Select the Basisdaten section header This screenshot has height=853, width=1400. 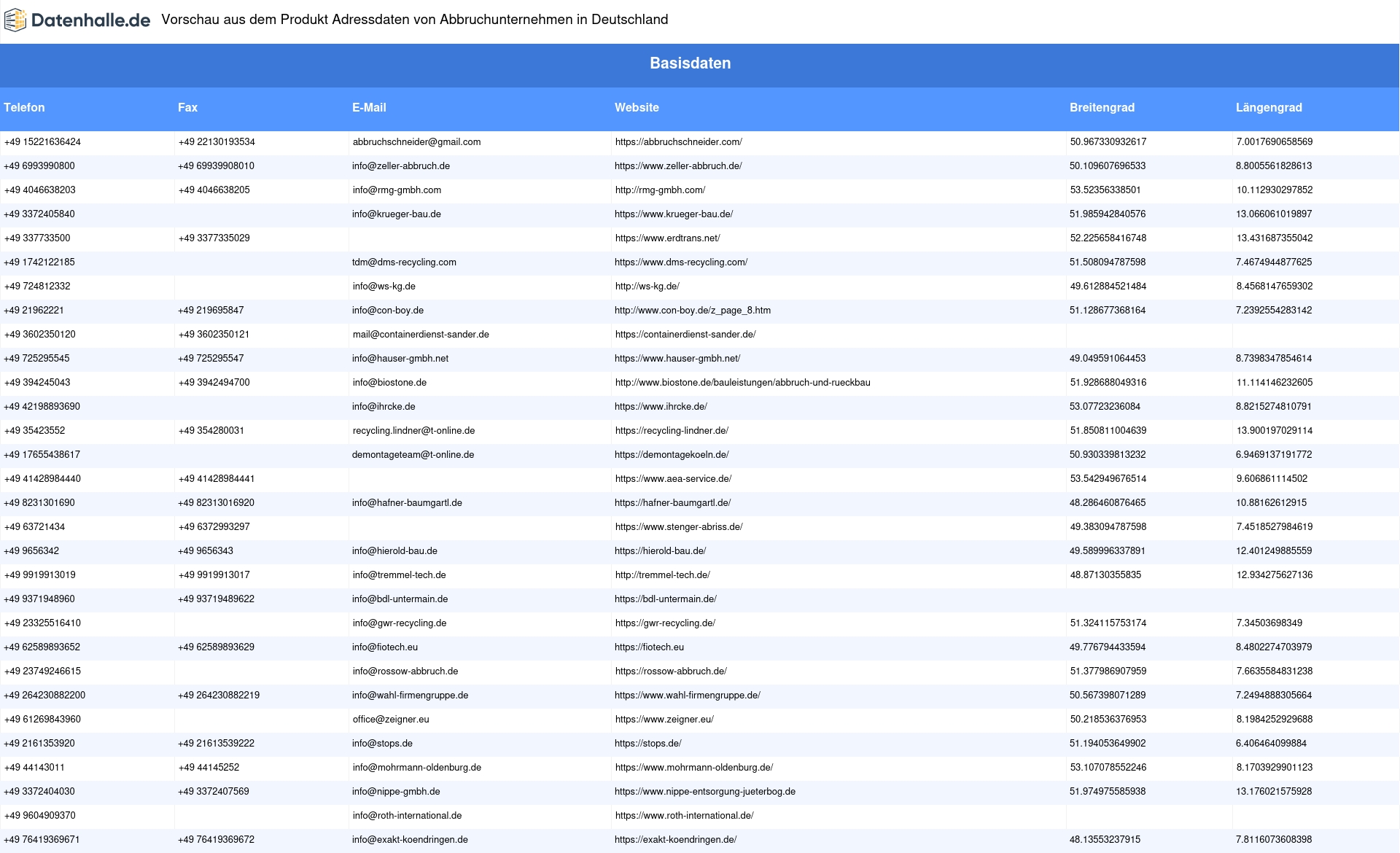click(690, 63)
